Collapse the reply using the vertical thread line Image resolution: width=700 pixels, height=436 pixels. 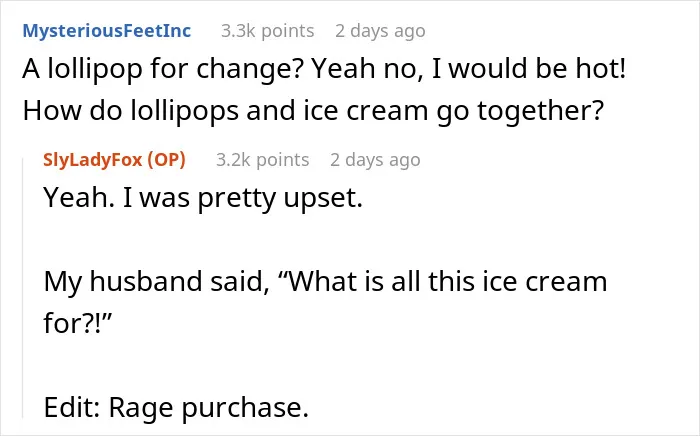click(23, 288)
